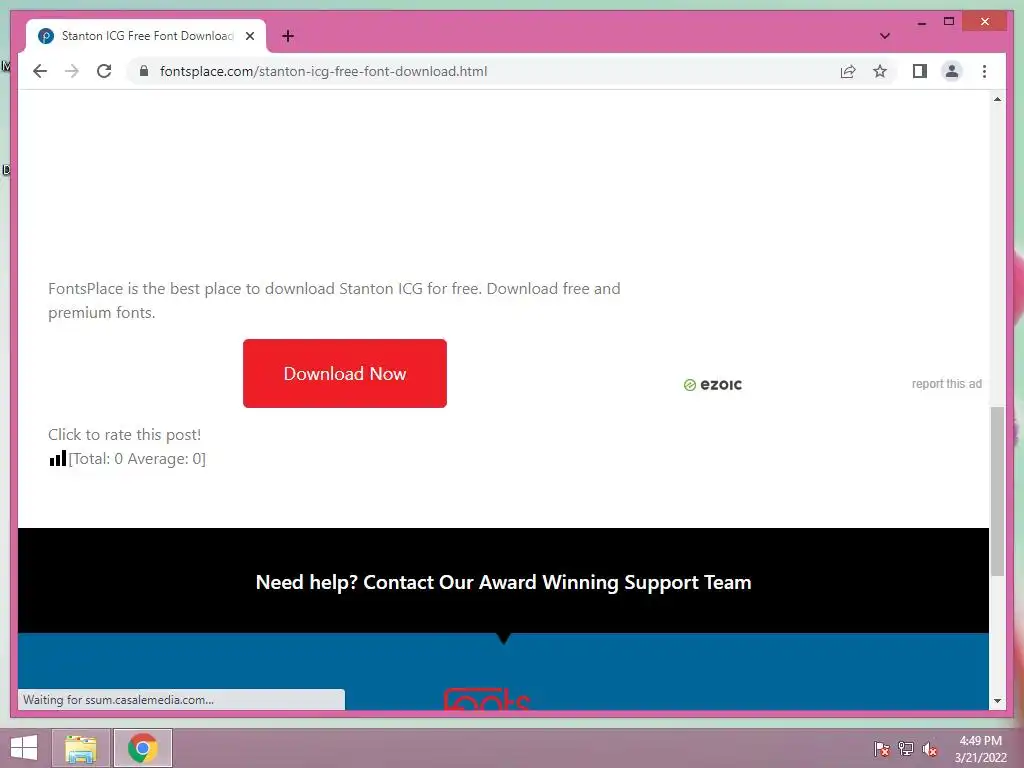Open File Explorer from the taskbar
The image size is (1024, 768).
(x=80, y=748)
